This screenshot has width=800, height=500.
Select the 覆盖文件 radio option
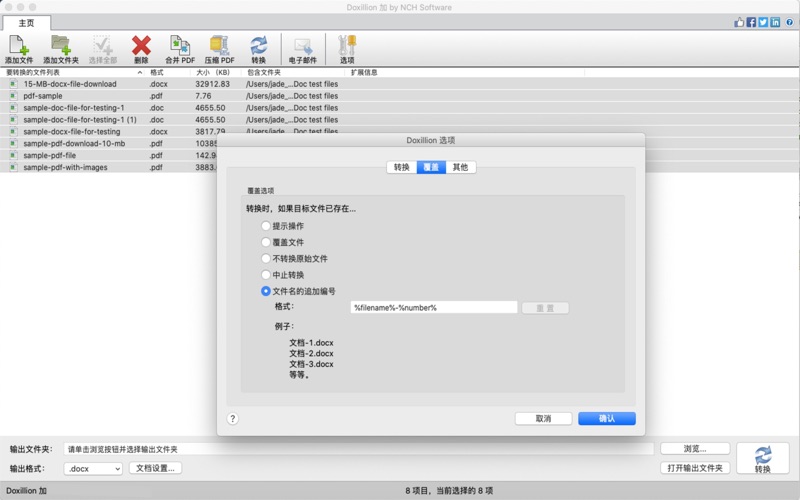pos(266,242)
